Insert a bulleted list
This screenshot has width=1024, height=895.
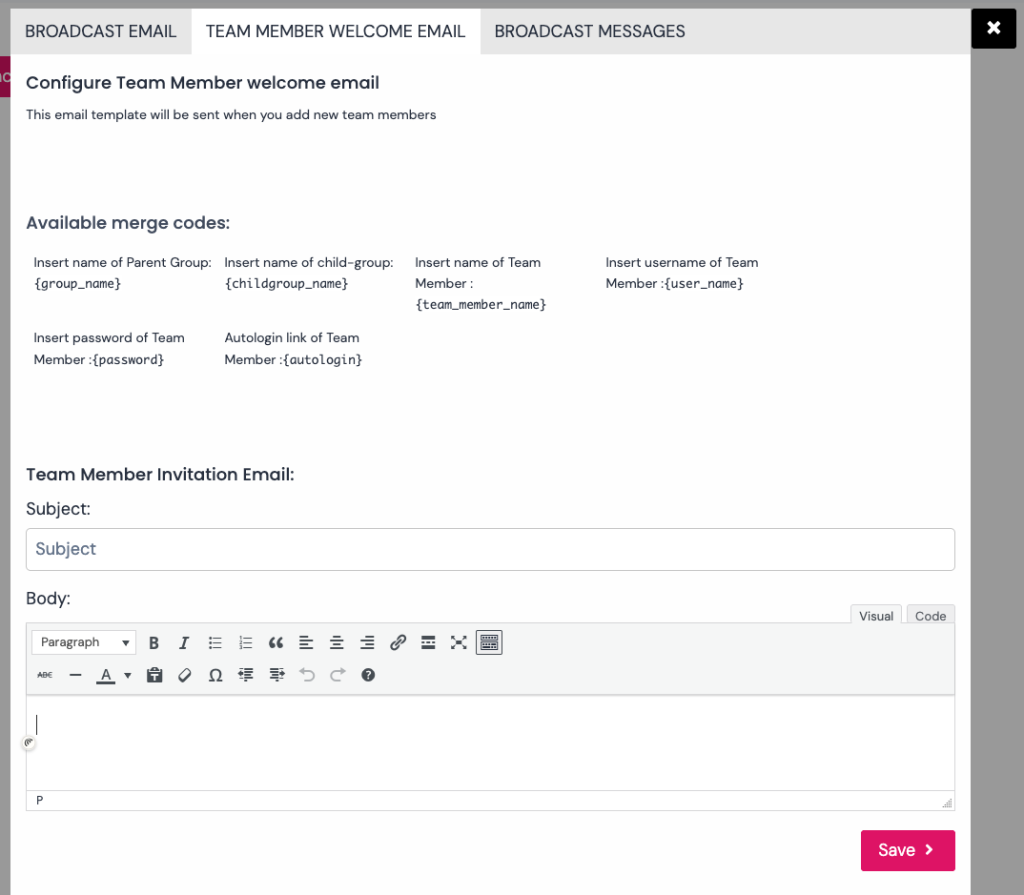click(215, 643)
